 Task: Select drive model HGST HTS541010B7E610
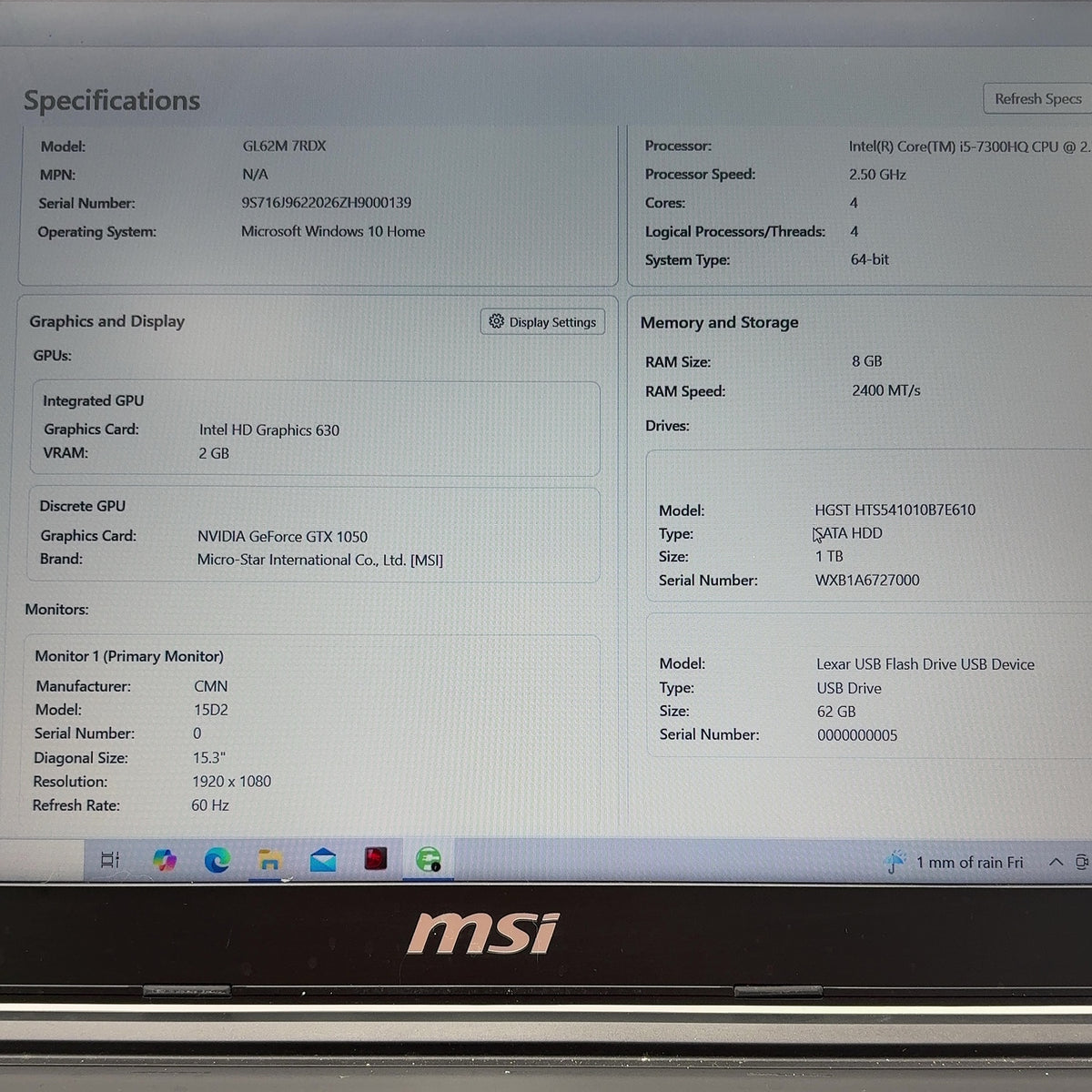895,510
